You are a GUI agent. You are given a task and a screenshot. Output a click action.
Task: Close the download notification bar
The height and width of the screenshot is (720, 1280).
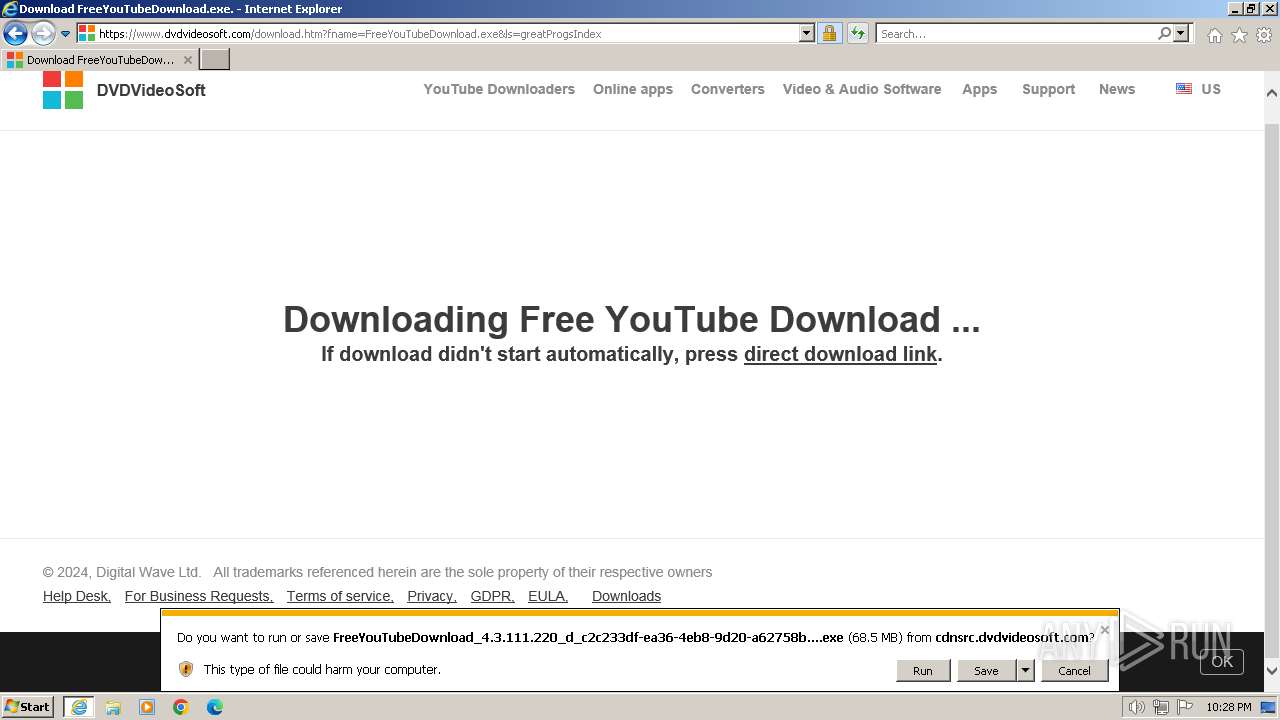(x=1104, y=630)
